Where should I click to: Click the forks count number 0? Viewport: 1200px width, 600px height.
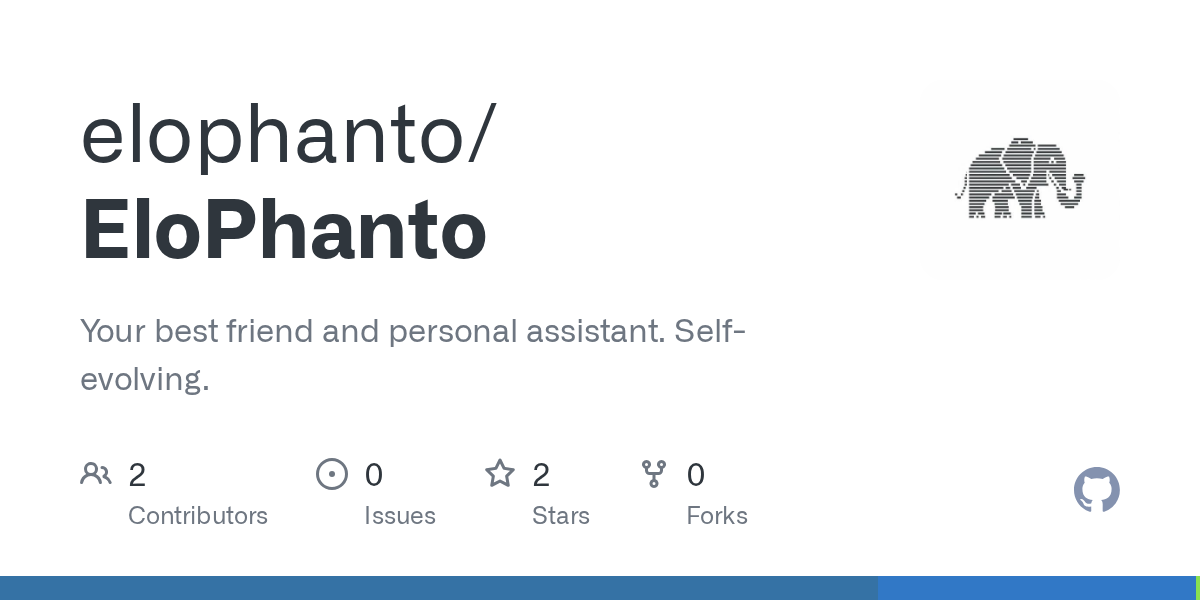click(x=696, y=475)
